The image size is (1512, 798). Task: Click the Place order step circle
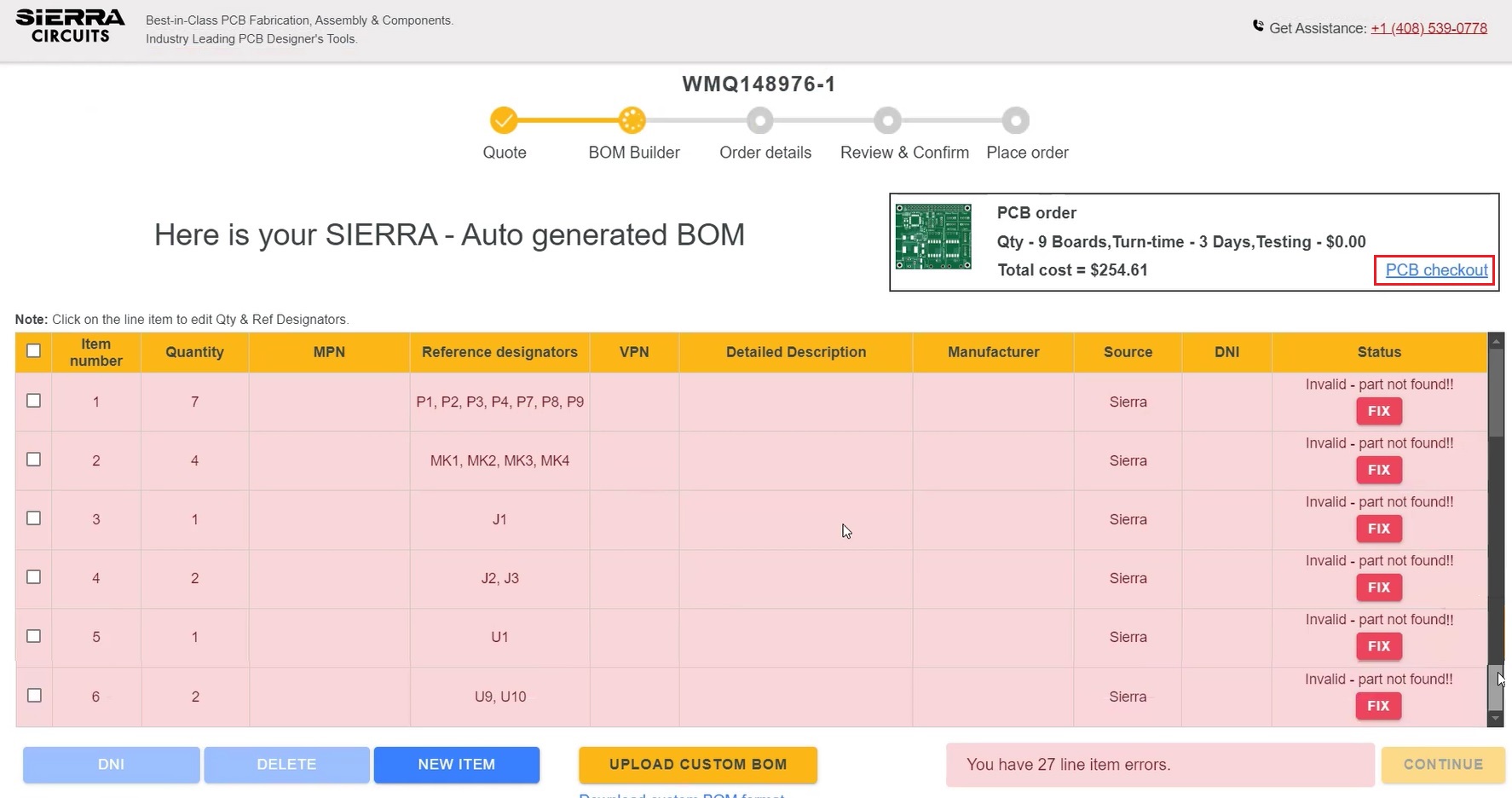[x=1015, y=120]
